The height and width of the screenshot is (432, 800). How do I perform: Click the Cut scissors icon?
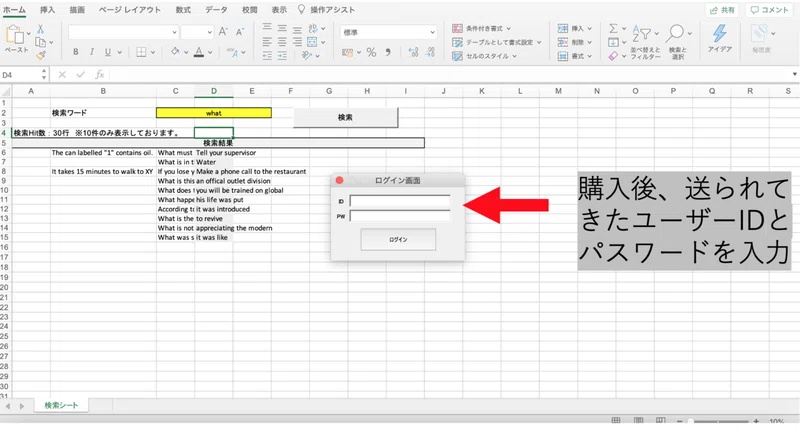[40, 29]
